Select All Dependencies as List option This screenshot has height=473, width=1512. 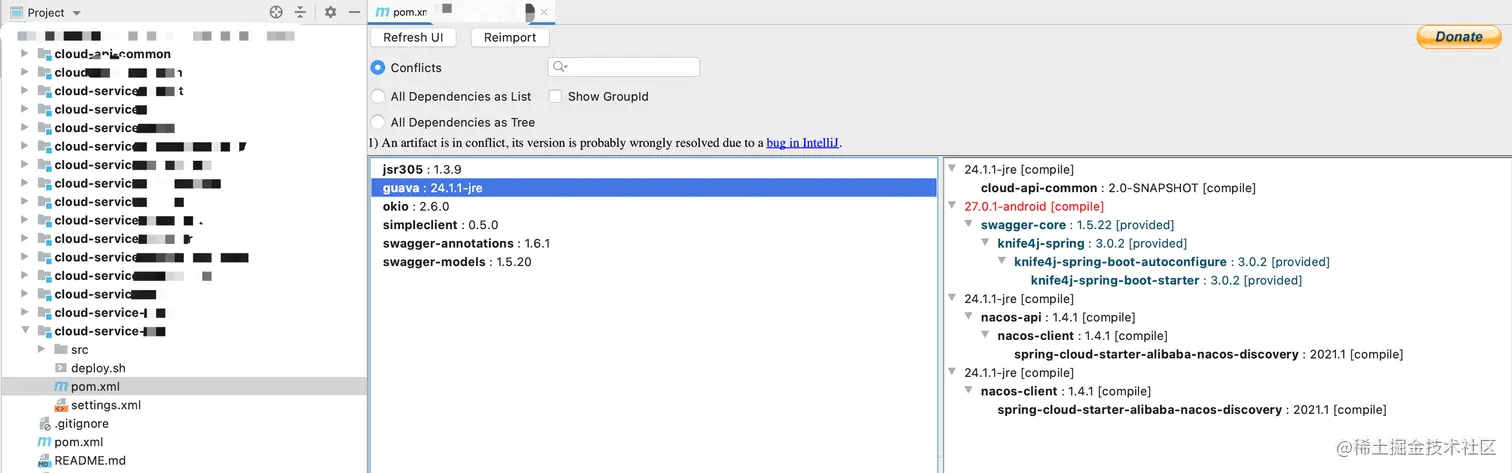(377, 96)
